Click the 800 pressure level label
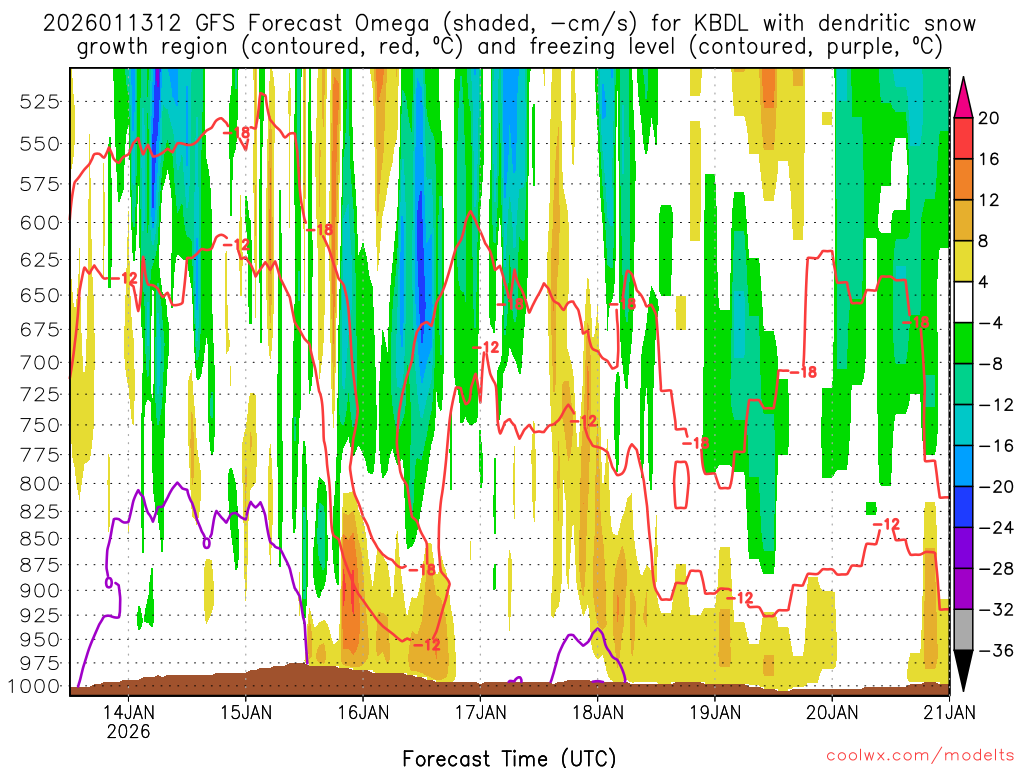This screenshot has height=768, width=1024. (x=39, y=484)
